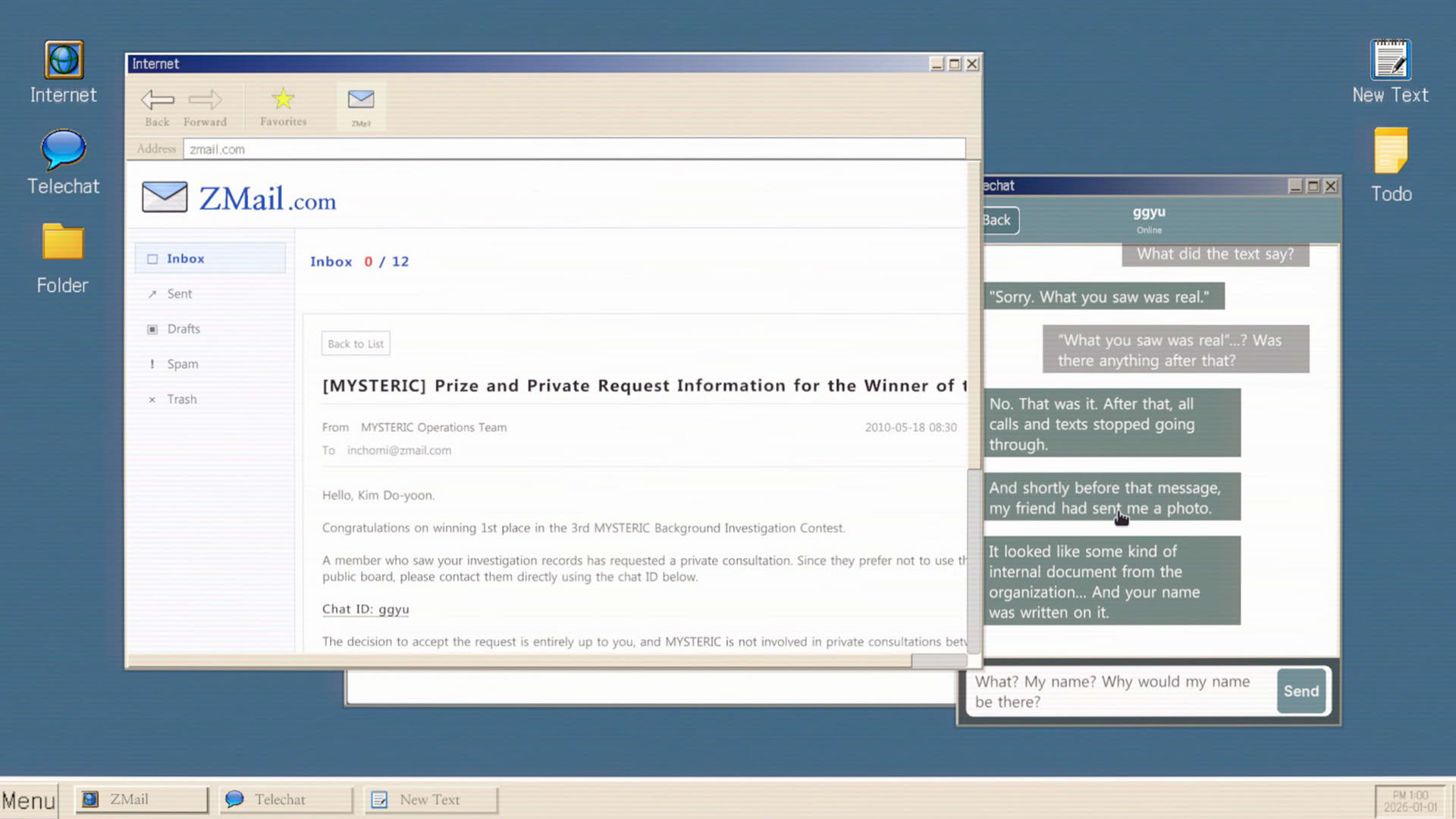
Task: Click the Inbox 0 / 12 counter
Action: point(359,262)
